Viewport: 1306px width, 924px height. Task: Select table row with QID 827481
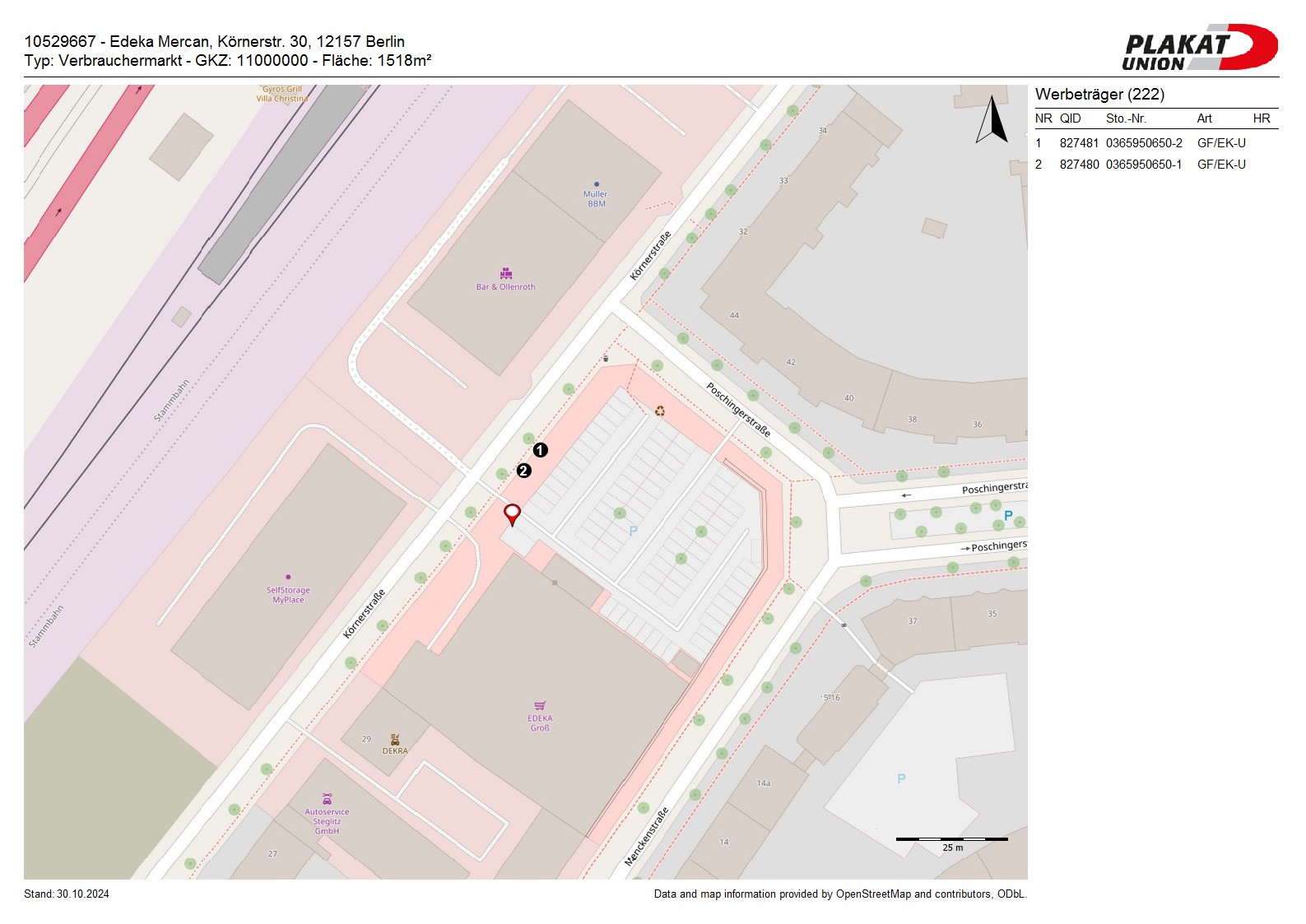pos(1152,143)
